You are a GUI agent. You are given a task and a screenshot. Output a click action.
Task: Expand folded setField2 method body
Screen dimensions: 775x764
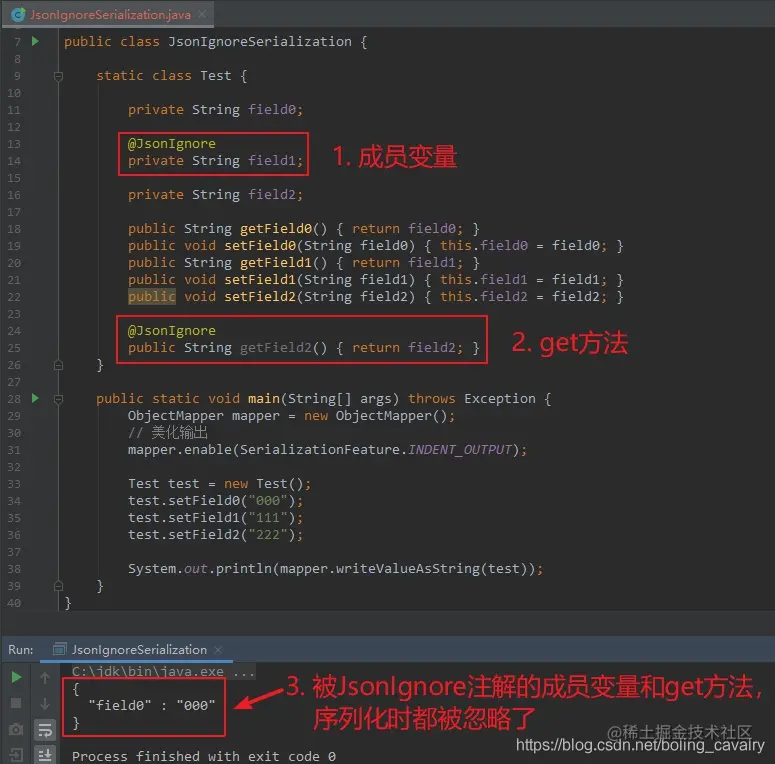pos(523,297)
